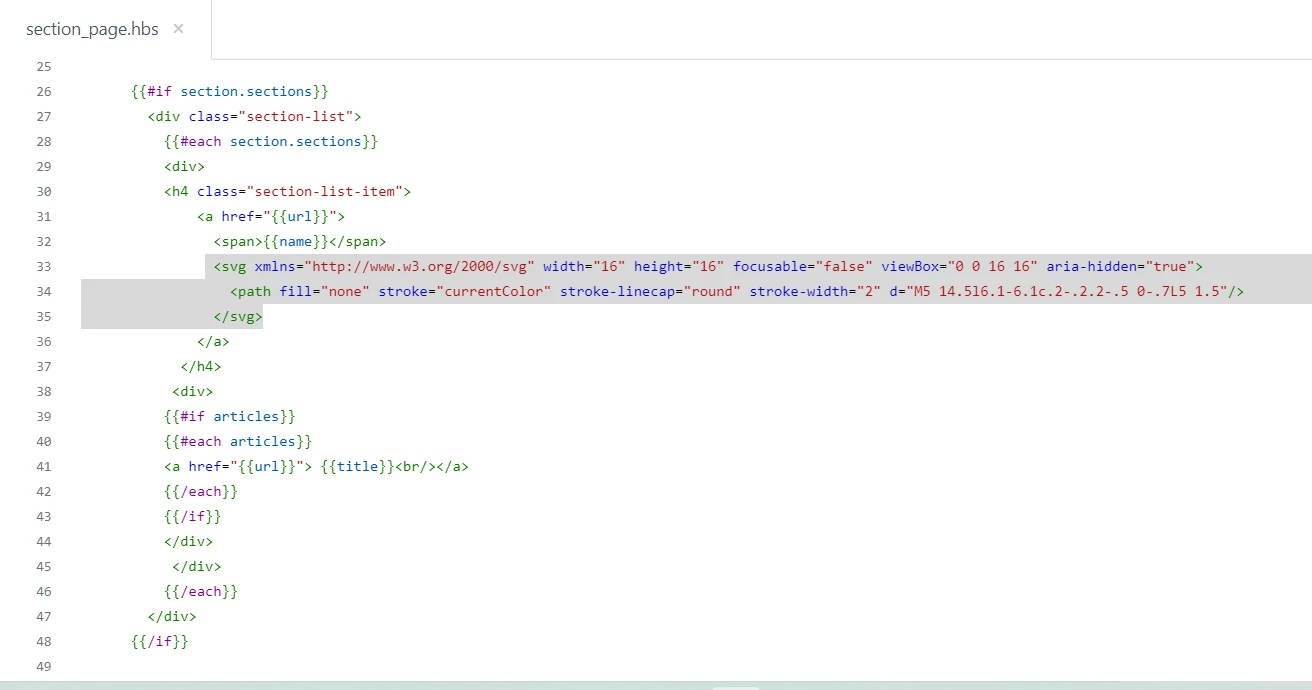Viewport: 1312px width, 690px height.
Task: Click the "{{#each articles}}" line
Action: 238,442
